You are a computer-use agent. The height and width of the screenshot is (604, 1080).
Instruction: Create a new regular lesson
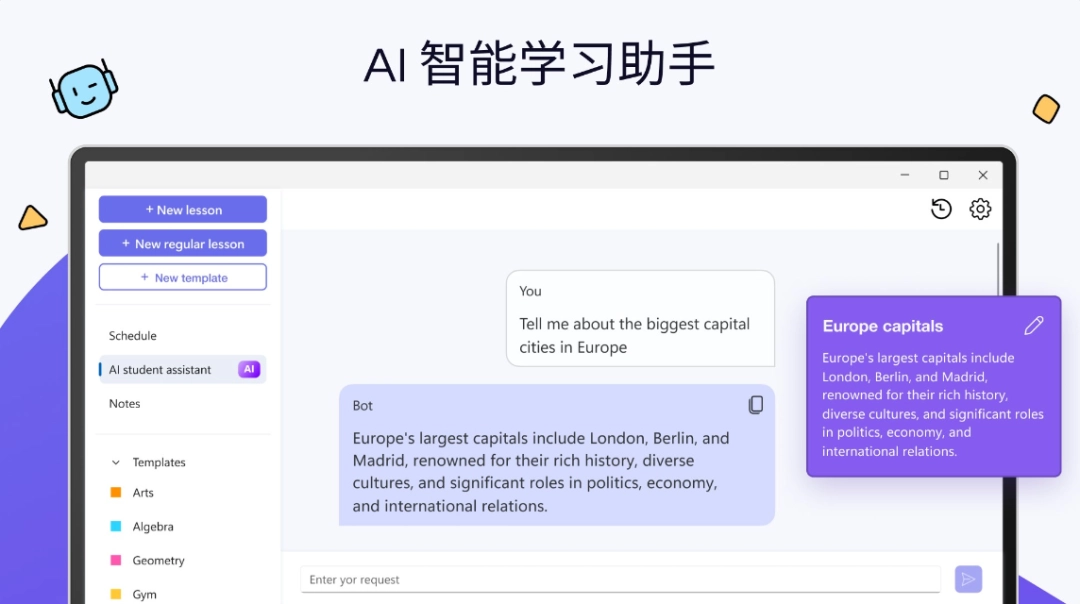(182, 243)
